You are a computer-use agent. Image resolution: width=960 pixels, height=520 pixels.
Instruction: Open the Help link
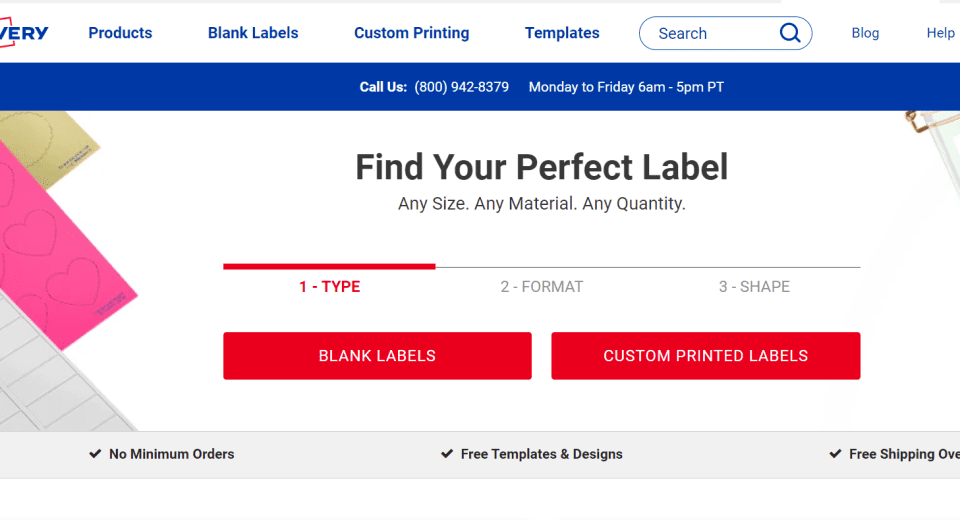click(x=940, y=33)
